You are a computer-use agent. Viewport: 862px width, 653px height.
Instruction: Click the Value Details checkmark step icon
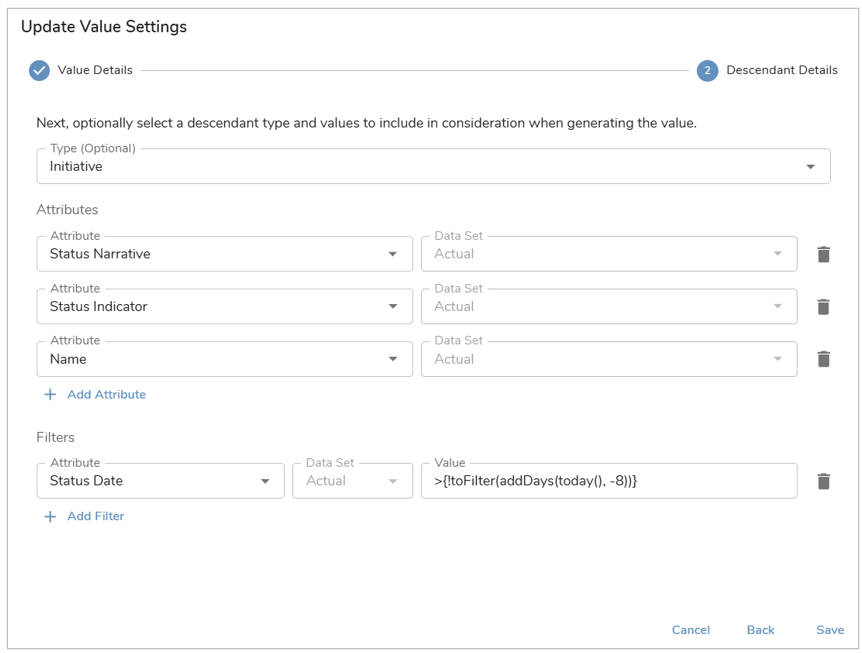click(x=40, y=70)
